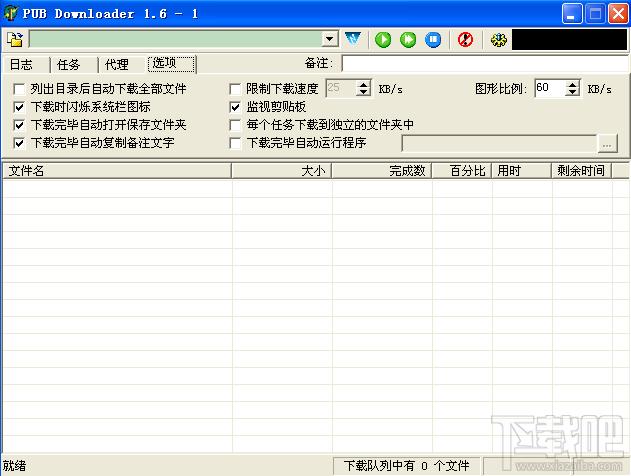The height and width of the screenshot is (476, 631).
Task: Increase 图形比例 value with up arrow
Action: click(572, 84)
